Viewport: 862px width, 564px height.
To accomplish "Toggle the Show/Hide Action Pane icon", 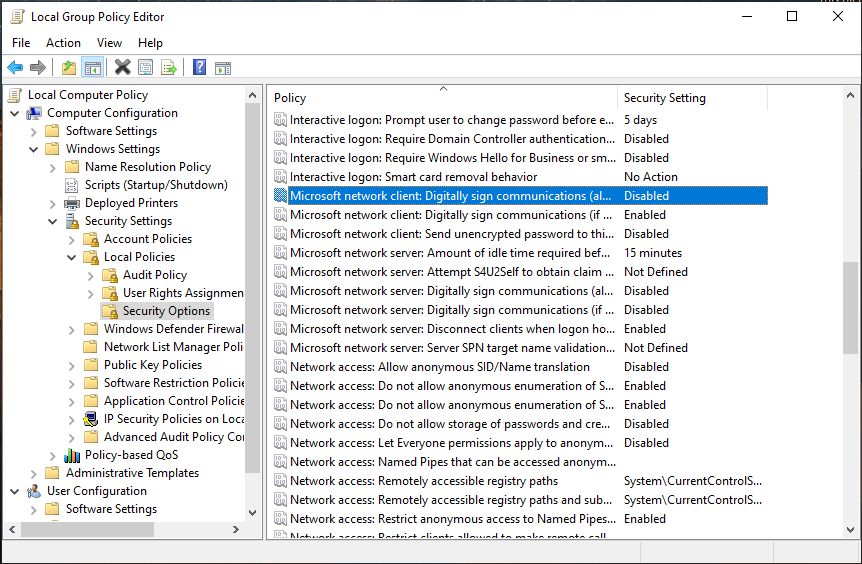I will point(223,68).
